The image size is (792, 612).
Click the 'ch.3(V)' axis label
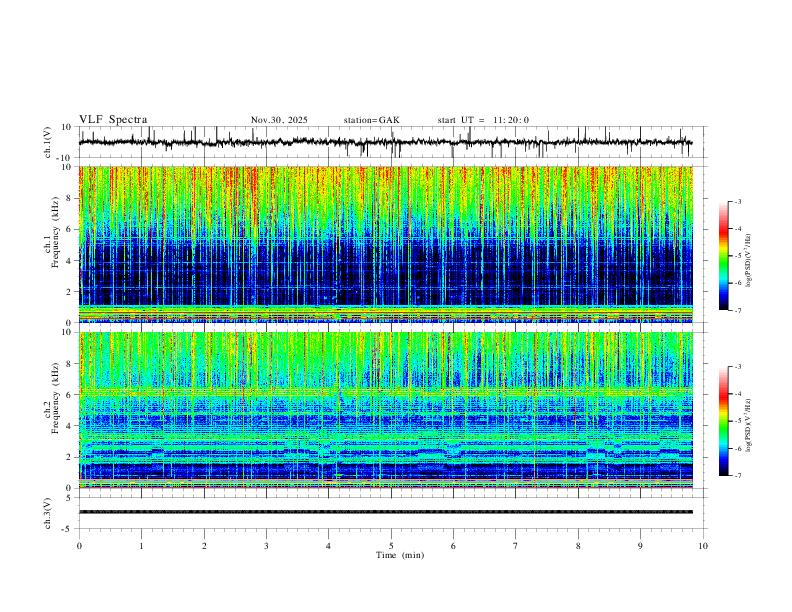48,513
